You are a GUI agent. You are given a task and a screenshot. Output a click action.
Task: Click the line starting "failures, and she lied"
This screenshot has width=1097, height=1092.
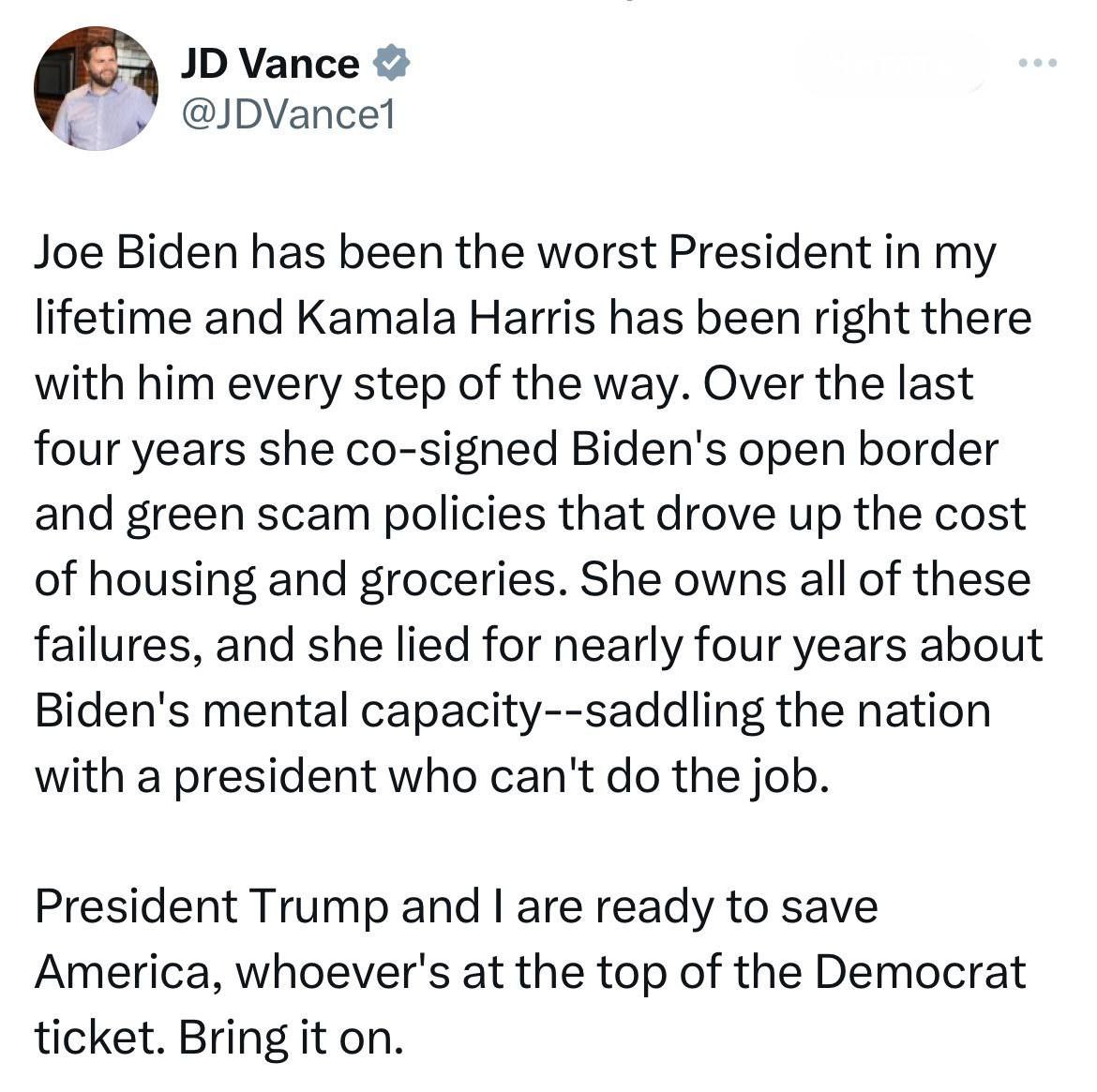538,646
